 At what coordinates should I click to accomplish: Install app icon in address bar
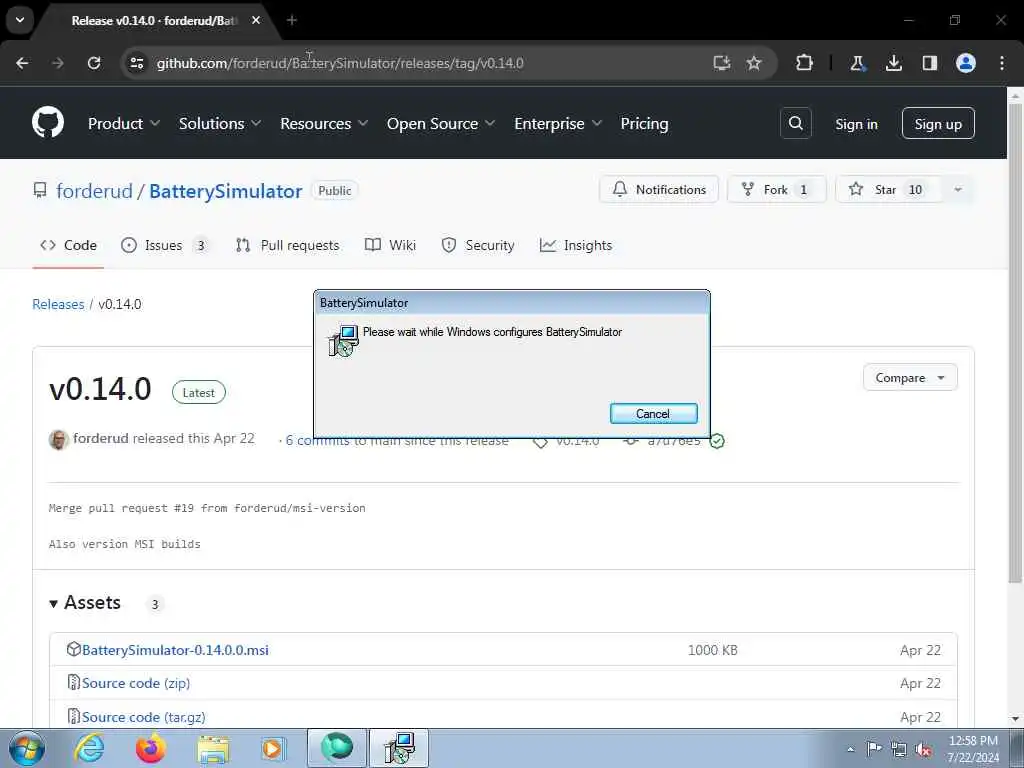721,63
